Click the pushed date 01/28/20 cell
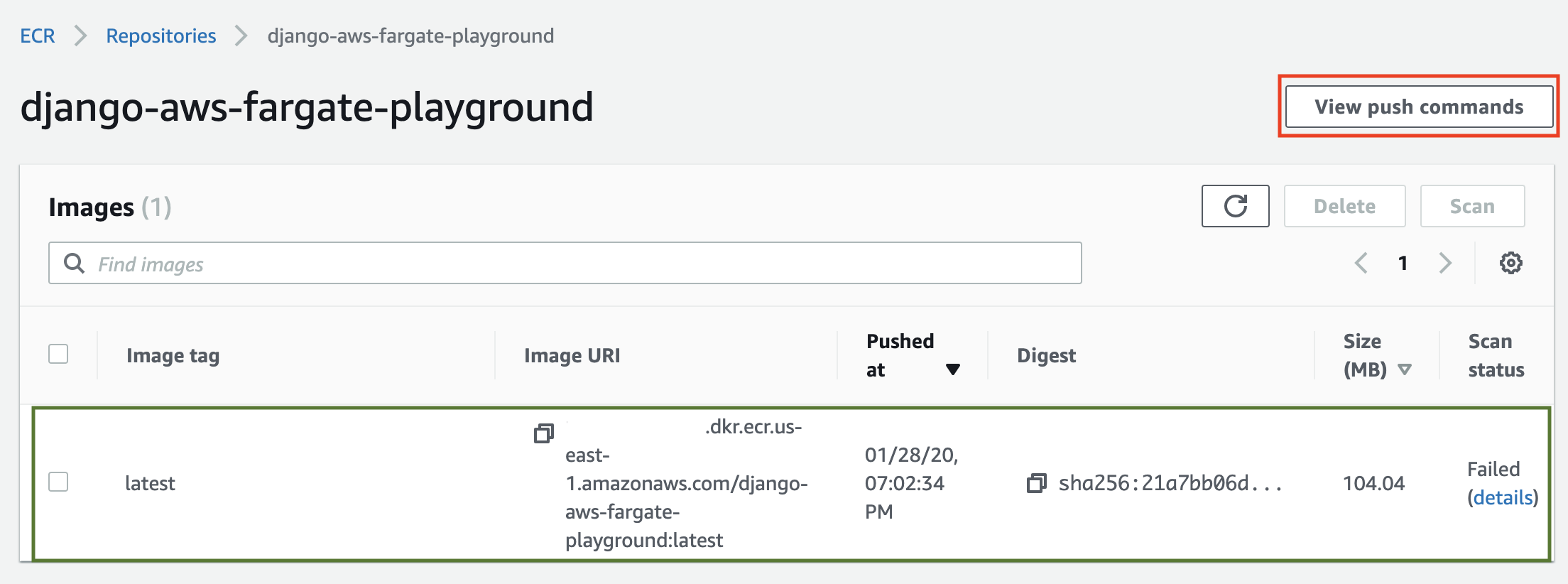This screenshot has height=584, width=1568. pos(912,483)
